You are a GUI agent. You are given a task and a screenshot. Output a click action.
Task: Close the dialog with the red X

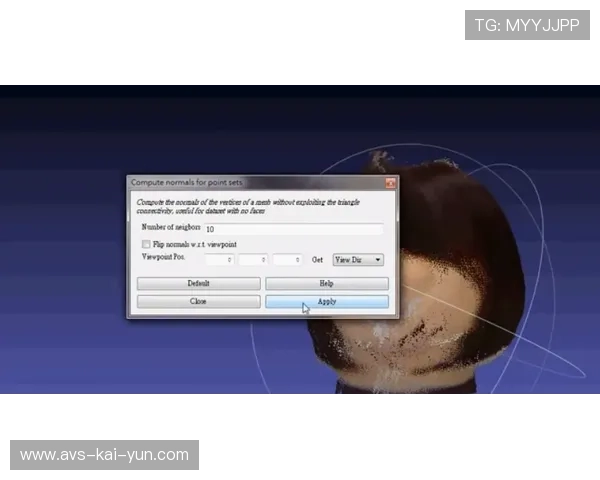tap(390, 183)
